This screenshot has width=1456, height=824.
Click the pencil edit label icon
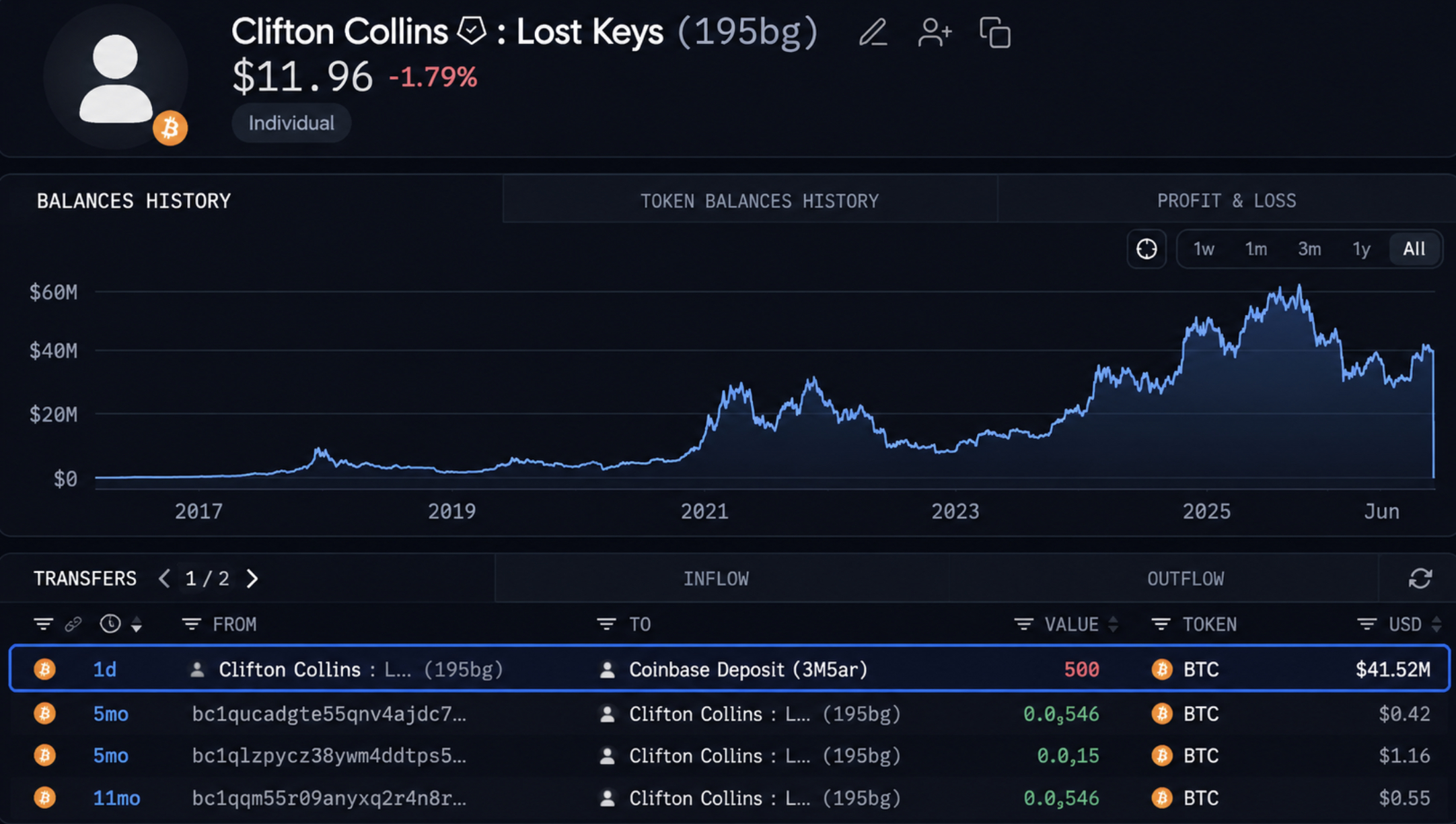click(873, 32)
